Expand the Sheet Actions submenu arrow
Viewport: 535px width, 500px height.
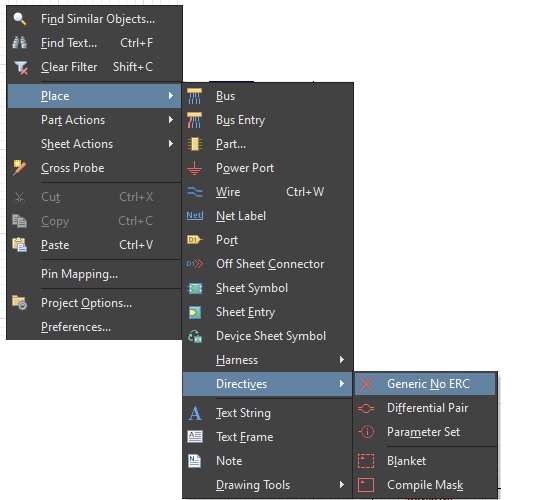171,144
